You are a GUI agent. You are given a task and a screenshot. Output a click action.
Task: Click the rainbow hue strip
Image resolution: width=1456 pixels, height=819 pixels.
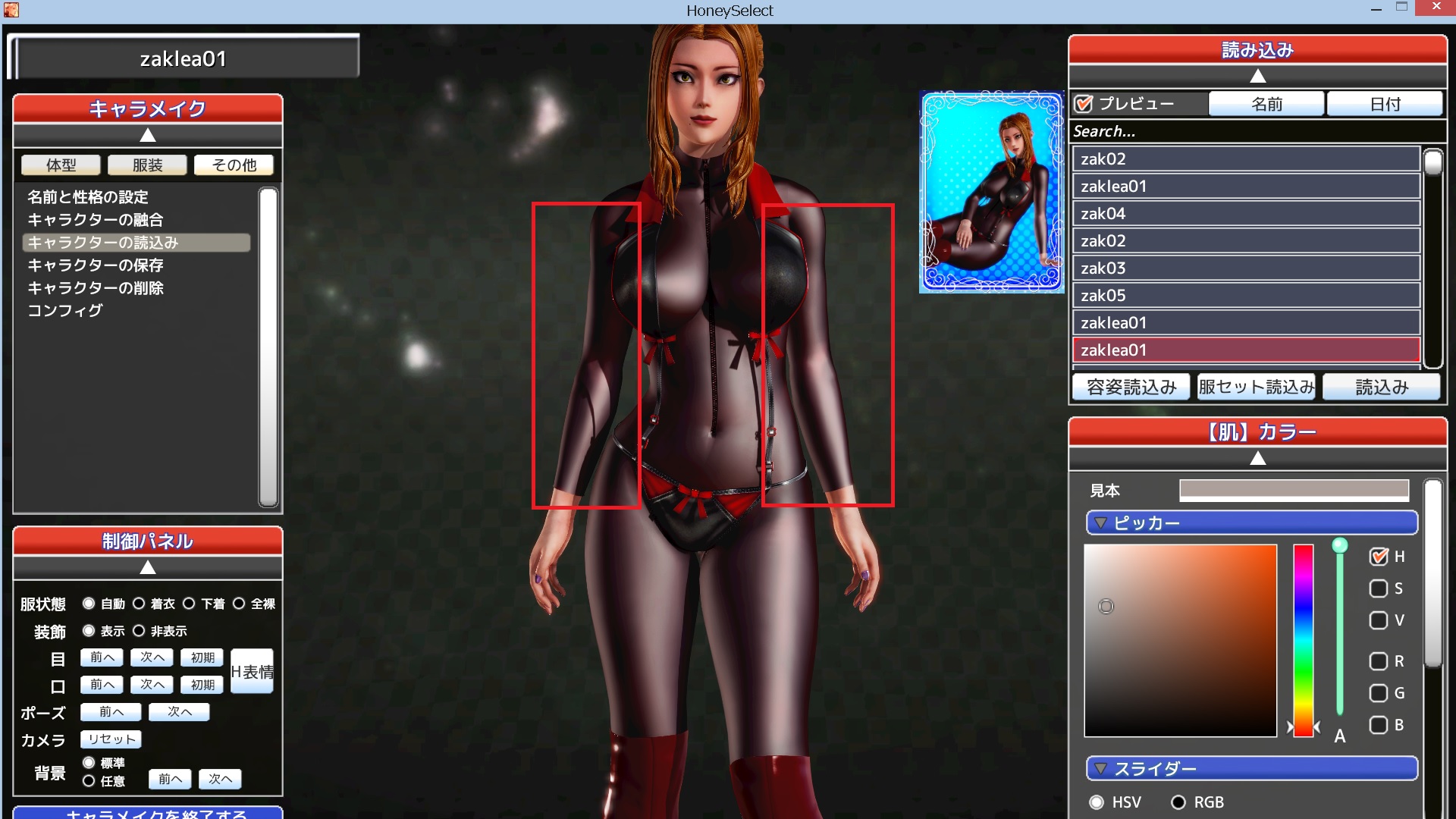point(1303,641)
